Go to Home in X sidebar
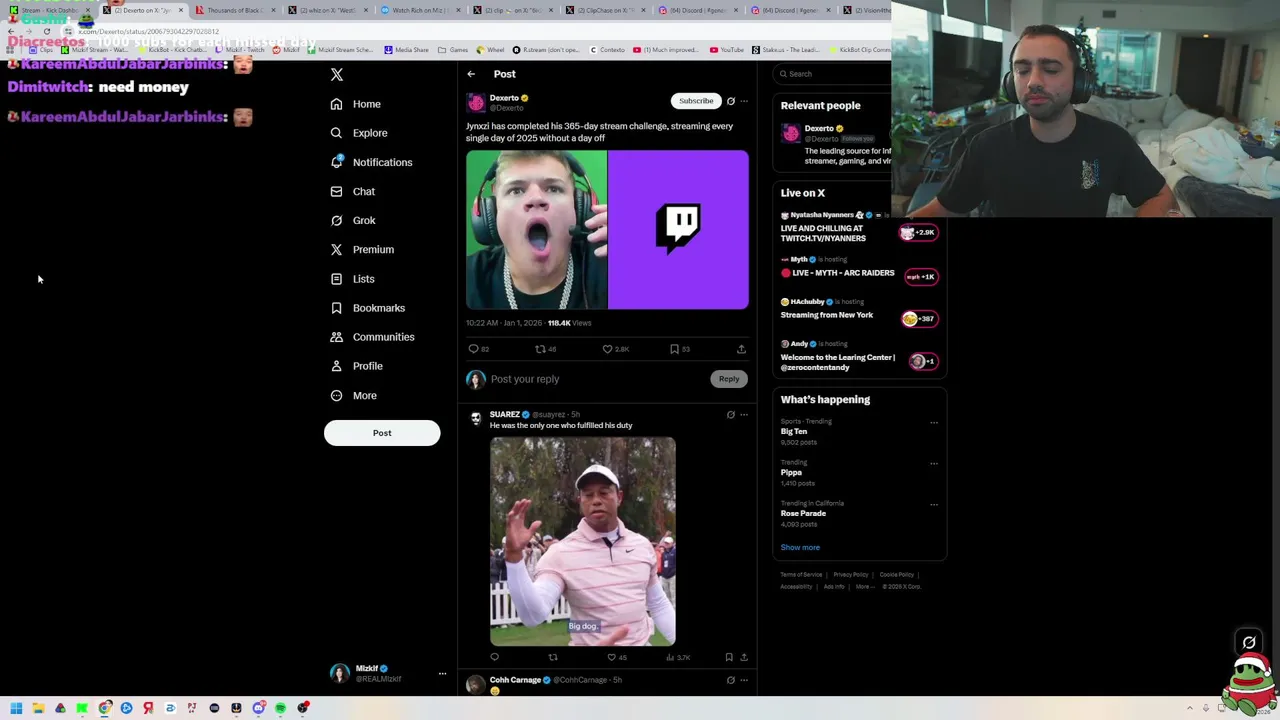The width and height of the screenshot is (1280, 720). coord(356,104)
